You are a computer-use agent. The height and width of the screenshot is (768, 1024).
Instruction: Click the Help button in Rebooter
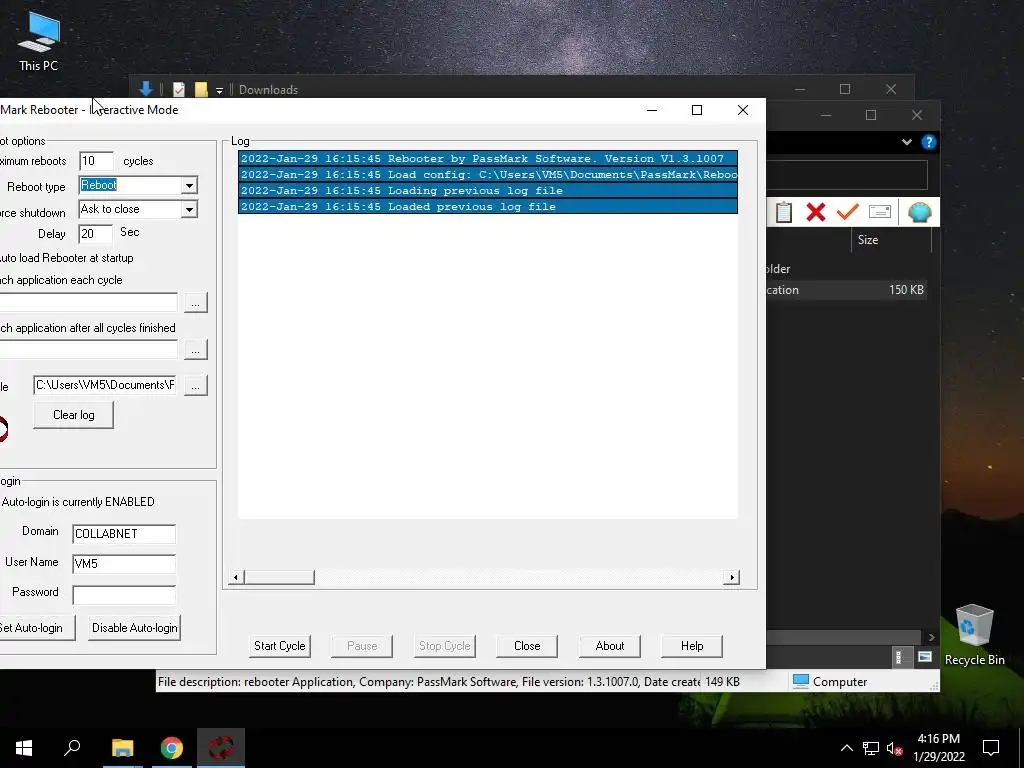click(x=692, y=646)
